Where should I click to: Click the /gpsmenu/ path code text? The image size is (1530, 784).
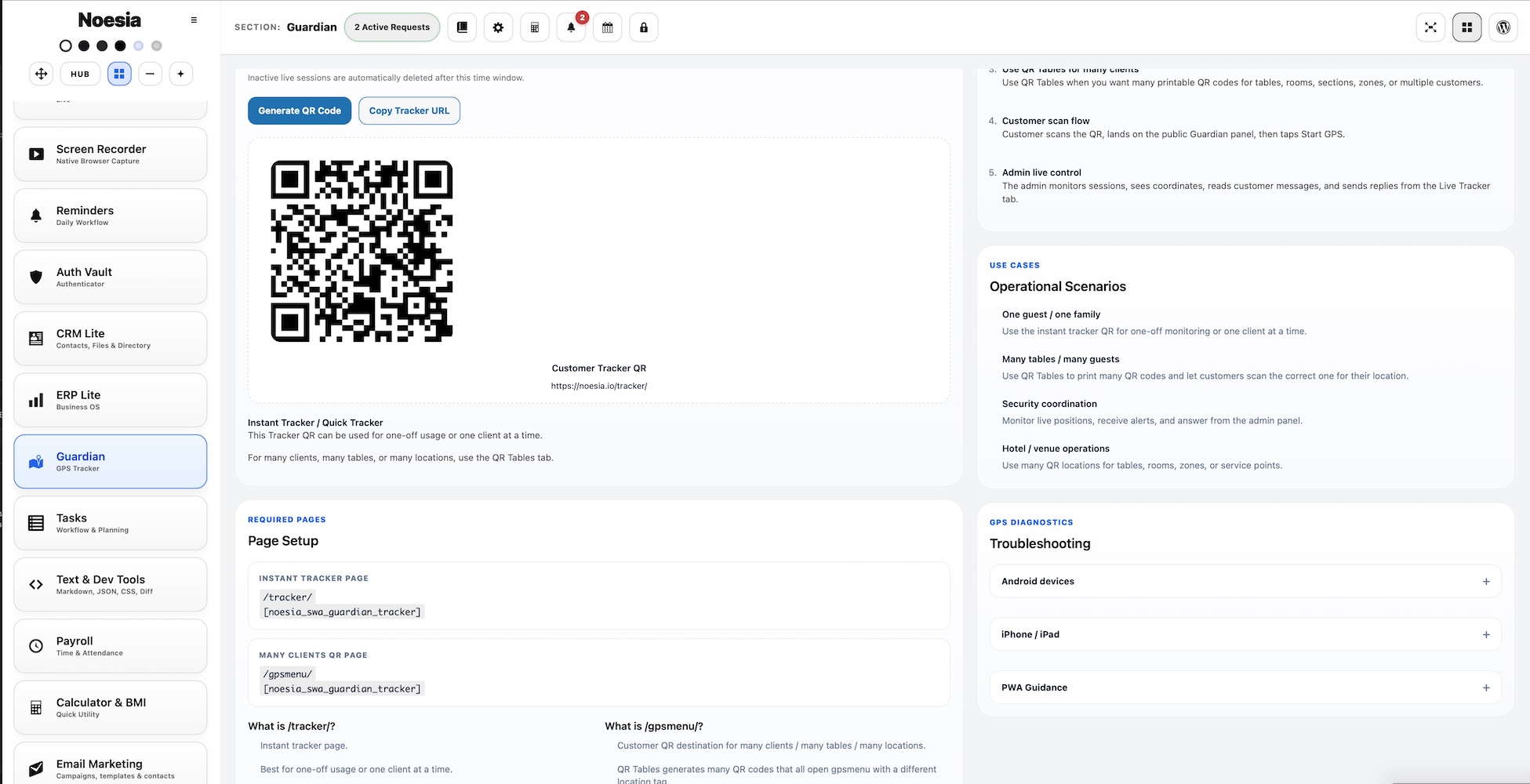[x=288, y=674]
